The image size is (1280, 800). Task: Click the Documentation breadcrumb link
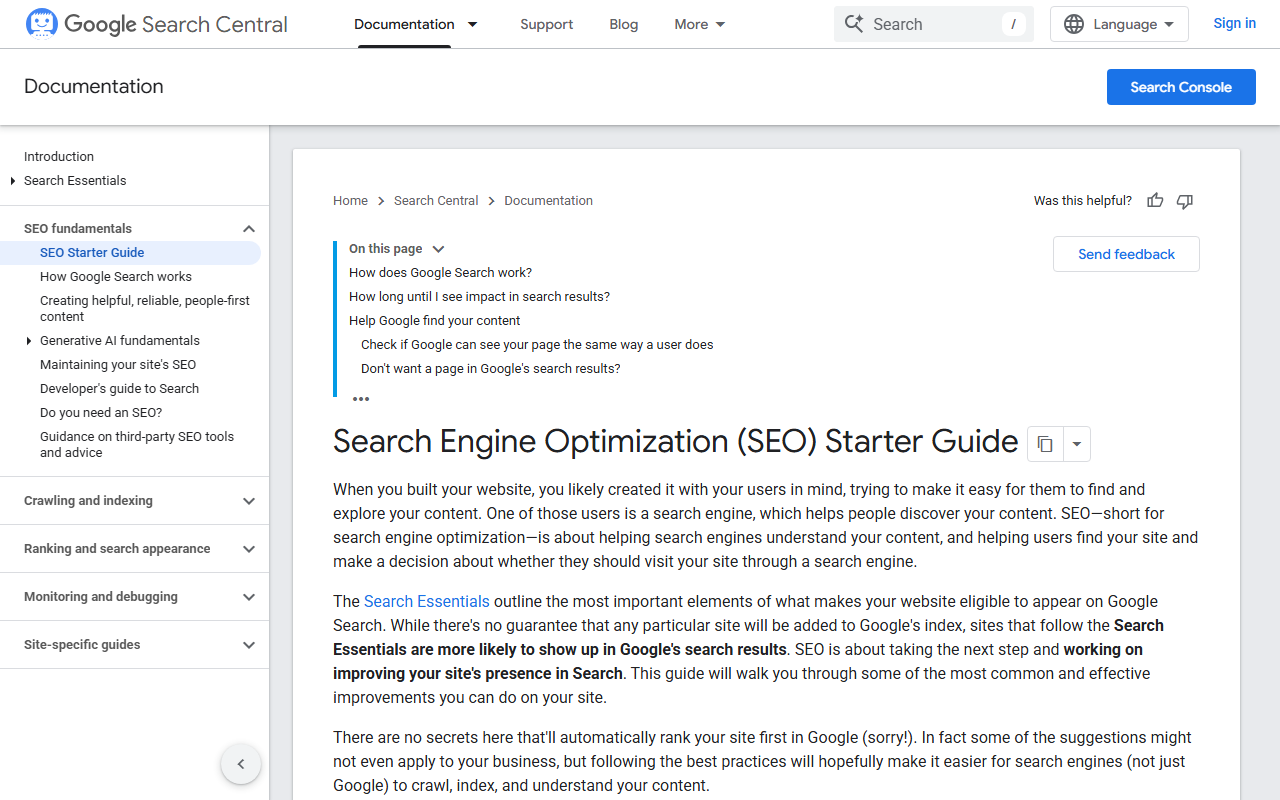[548, 201]
